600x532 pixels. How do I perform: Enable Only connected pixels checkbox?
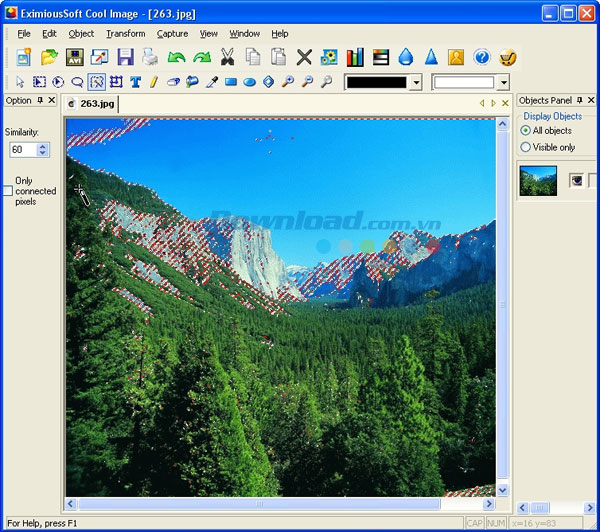pos(8,191)
